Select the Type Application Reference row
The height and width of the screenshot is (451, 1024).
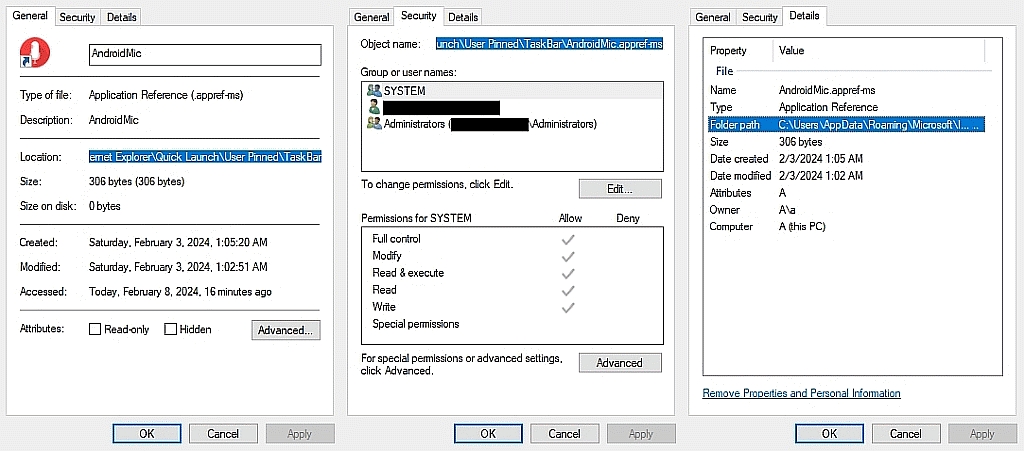tap(846, 107)
